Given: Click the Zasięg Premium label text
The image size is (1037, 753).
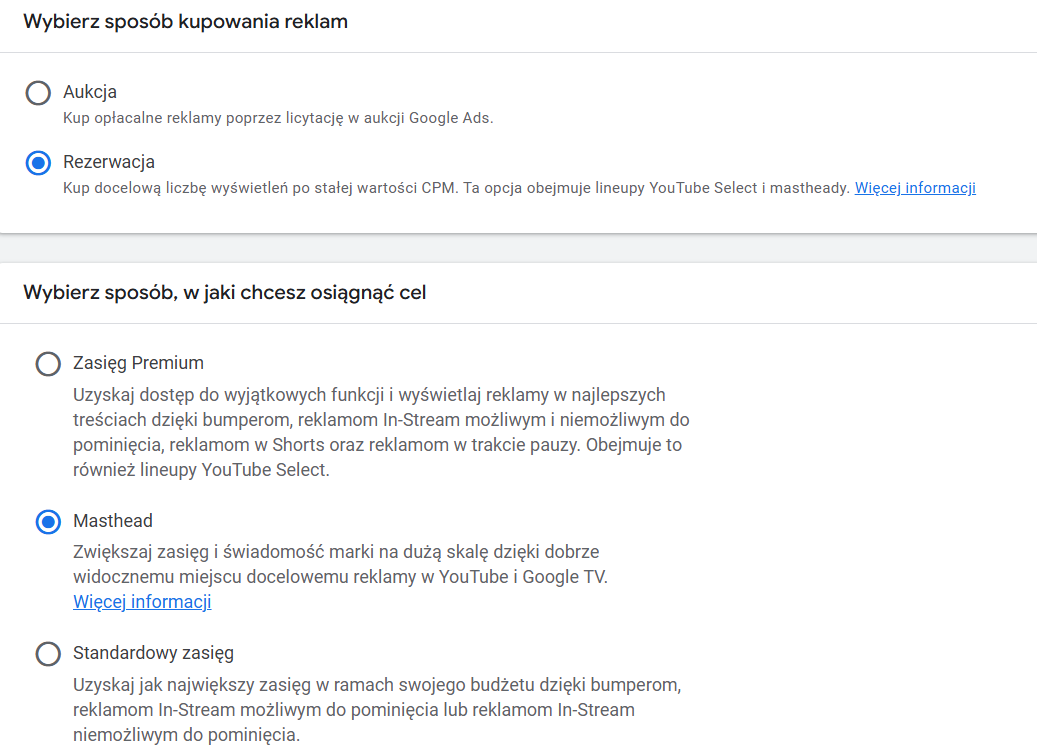Looking at the screenshot, I should 138,362.
